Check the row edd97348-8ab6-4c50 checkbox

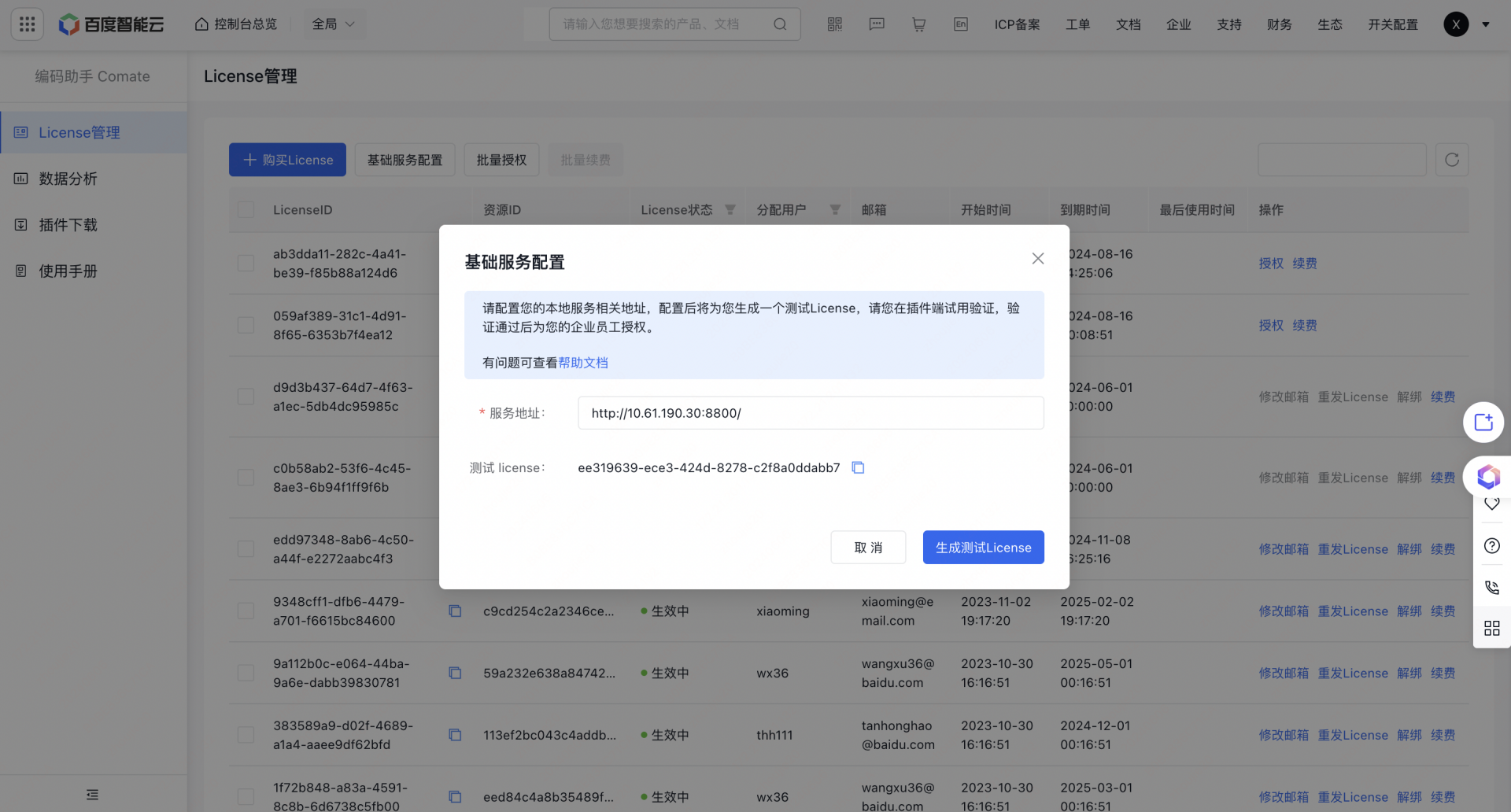coord(246,549)
